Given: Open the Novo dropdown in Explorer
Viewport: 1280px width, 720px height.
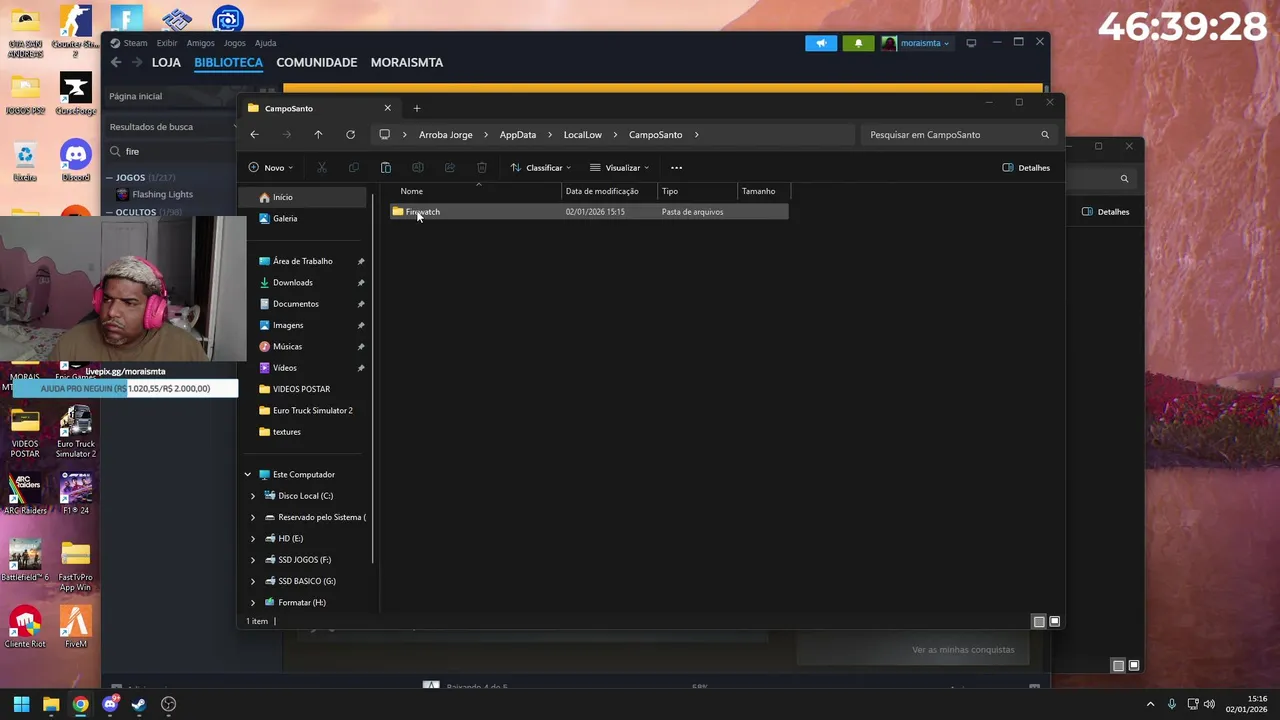Looking at the screenshot, I should click(x=270, y=168).
